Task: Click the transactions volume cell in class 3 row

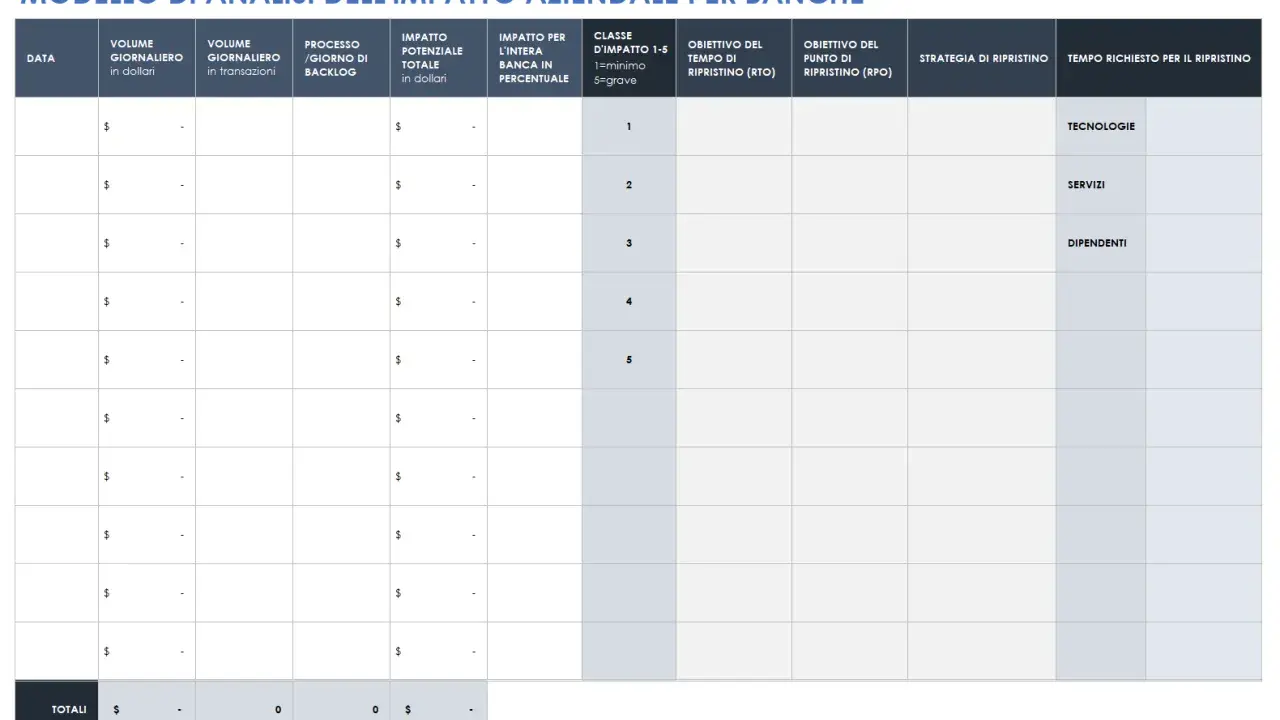Action: point(244,243)
